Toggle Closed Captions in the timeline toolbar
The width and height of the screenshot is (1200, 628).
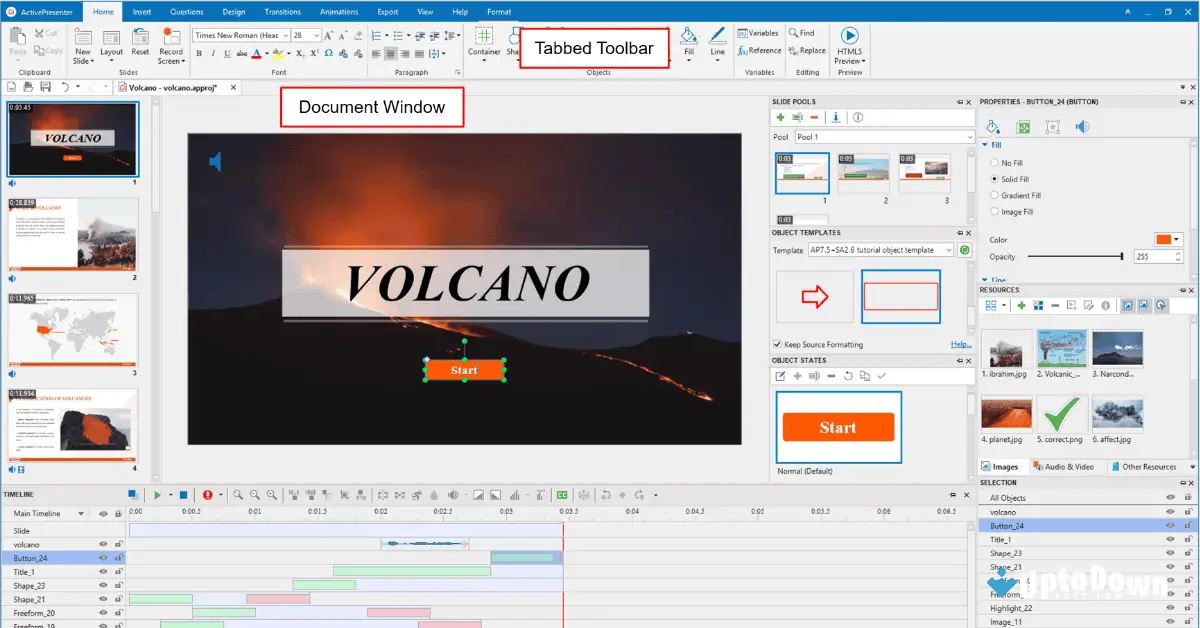(x=562, y=494)
